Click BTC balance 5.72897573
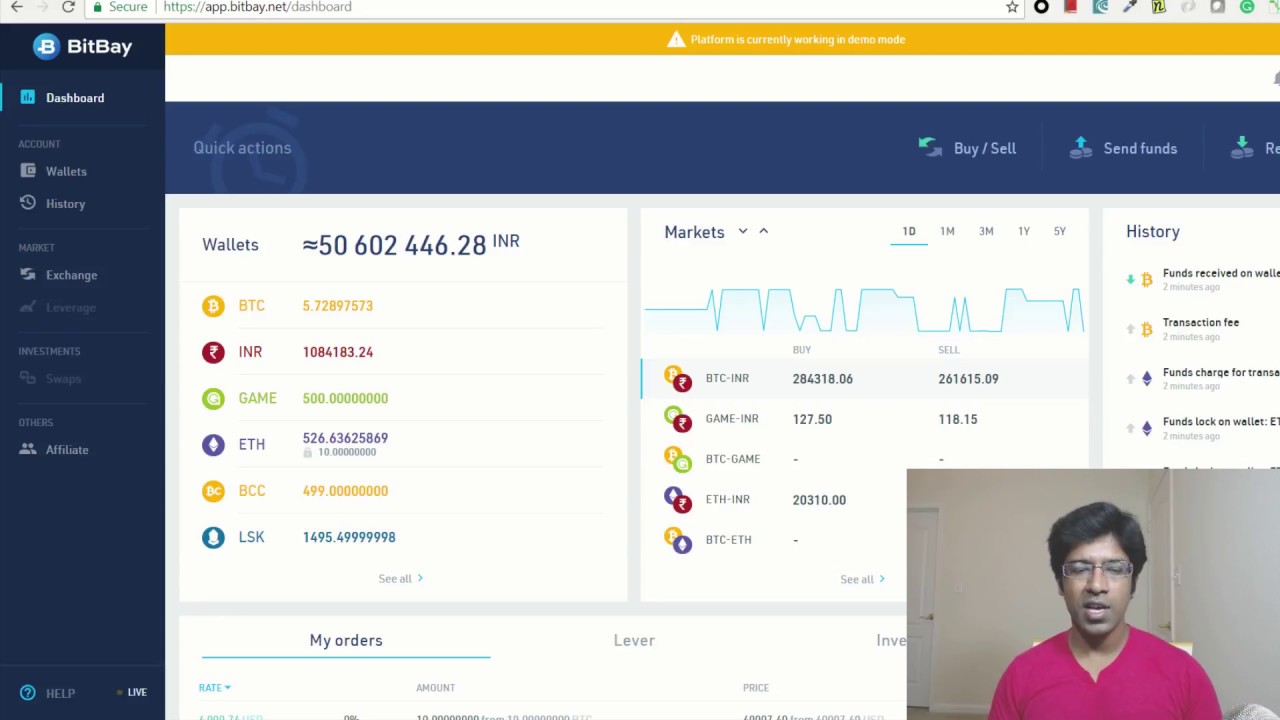Viewport: 1280px width, 720px height. point(337,306)
